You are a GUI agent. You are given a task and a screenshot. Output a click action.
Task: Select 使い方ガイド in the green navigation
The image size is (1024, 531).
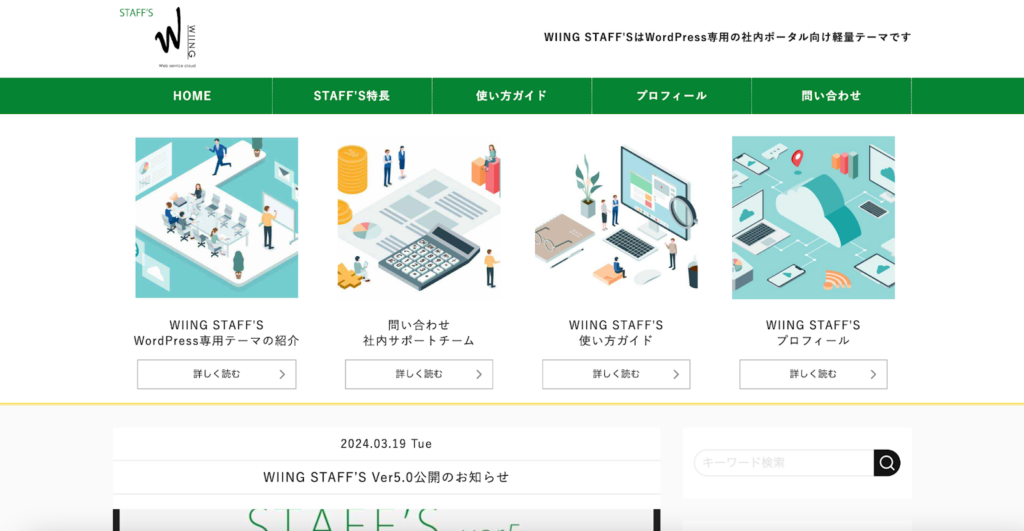click(x=512, y=96)
